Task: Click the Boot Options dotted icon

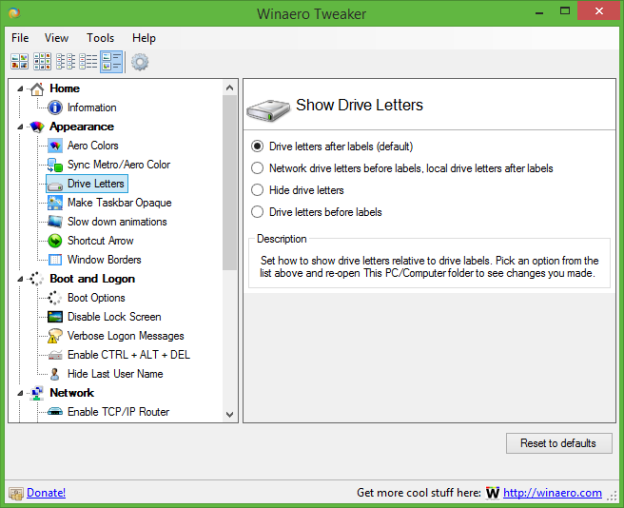Action: click(x=54, y=298)
